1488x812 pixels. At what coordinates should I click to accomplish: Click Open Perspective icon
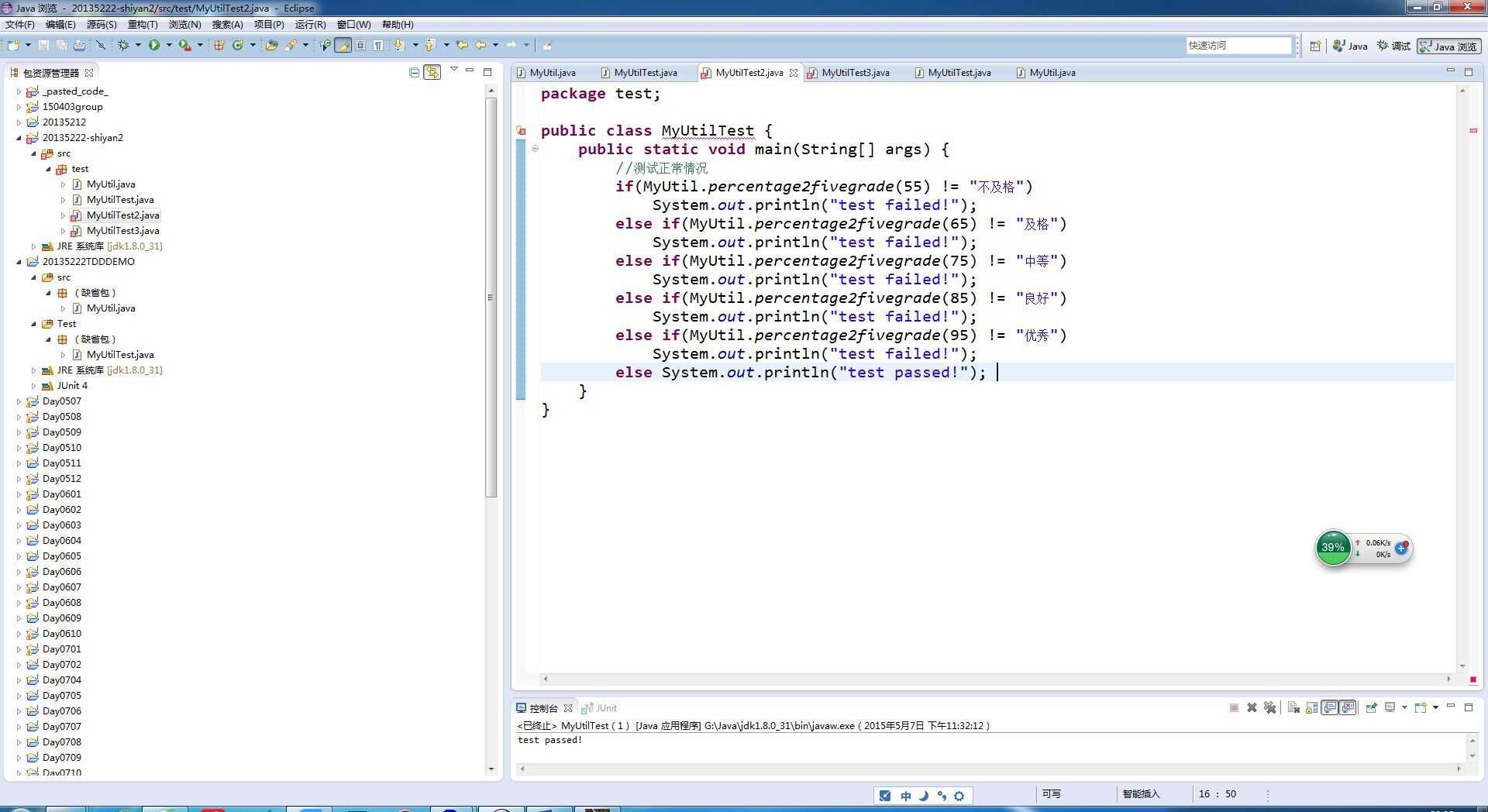pos(1315,46)
